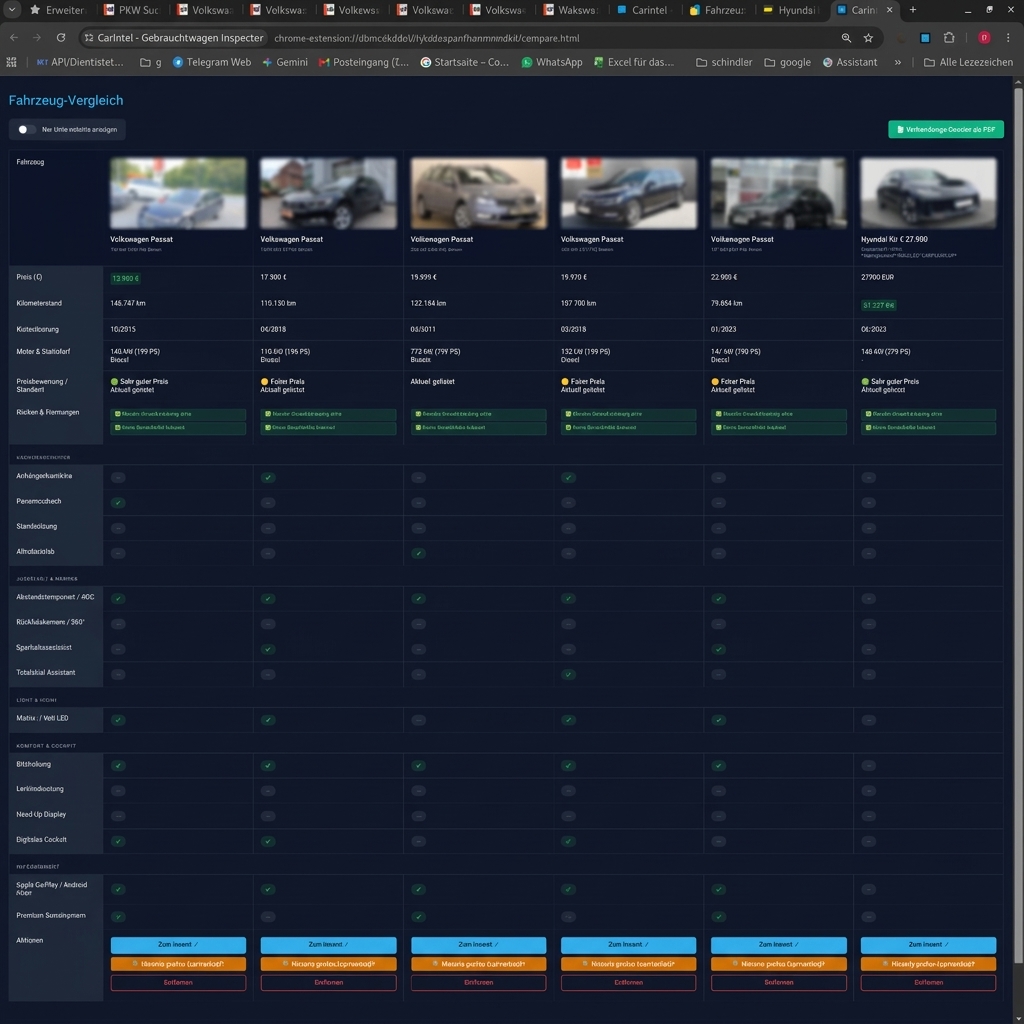Expand the 'g' bookmark folder
The width and height of the screenshot is (1024, 1024).
coord(151,62)
